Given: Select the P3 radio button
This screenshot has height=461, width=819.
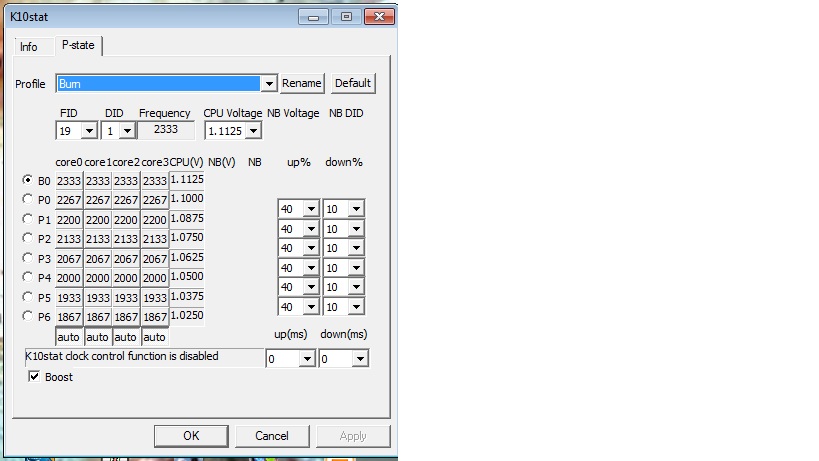Looking at the screenshot, I should 27,258.
